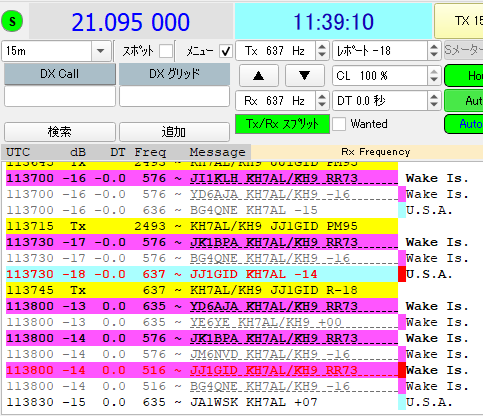Click the green S status indicator
The image size is (483, 416).
12,21
